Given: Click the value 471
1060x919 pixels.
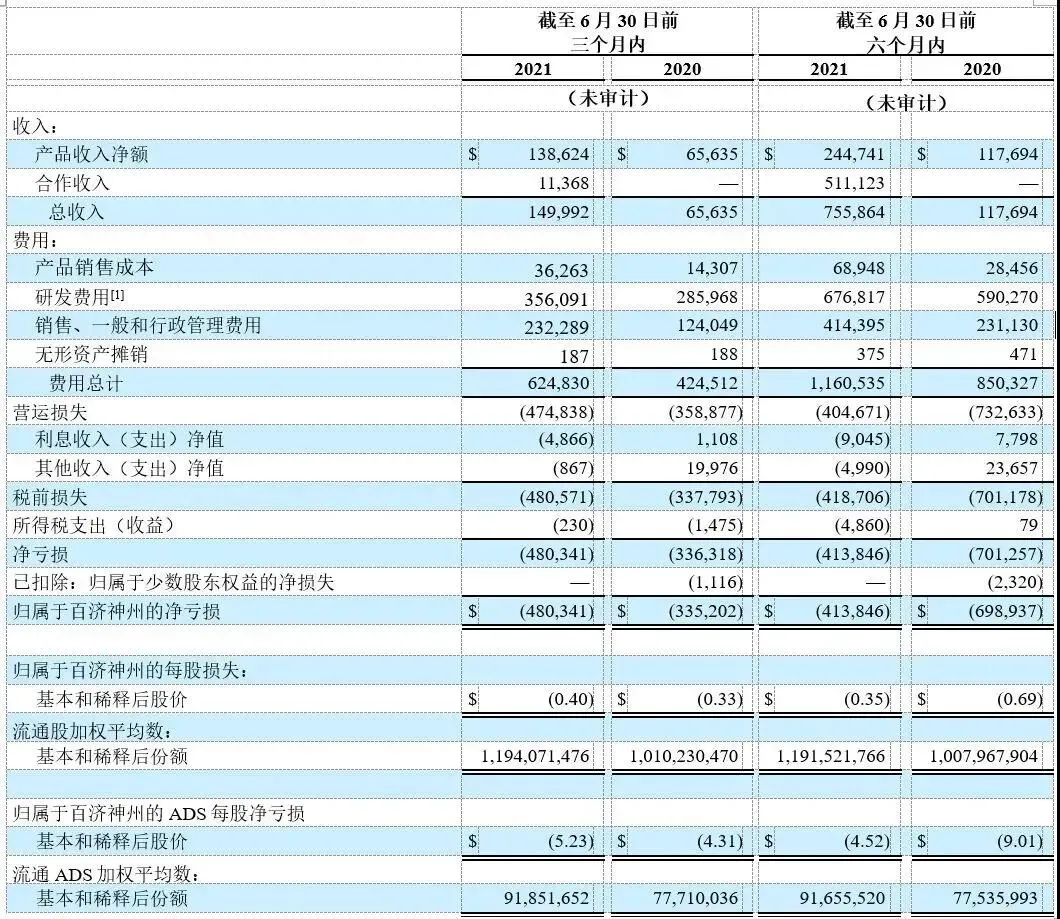Looking at the screenshot, I should click(1023, 354).
